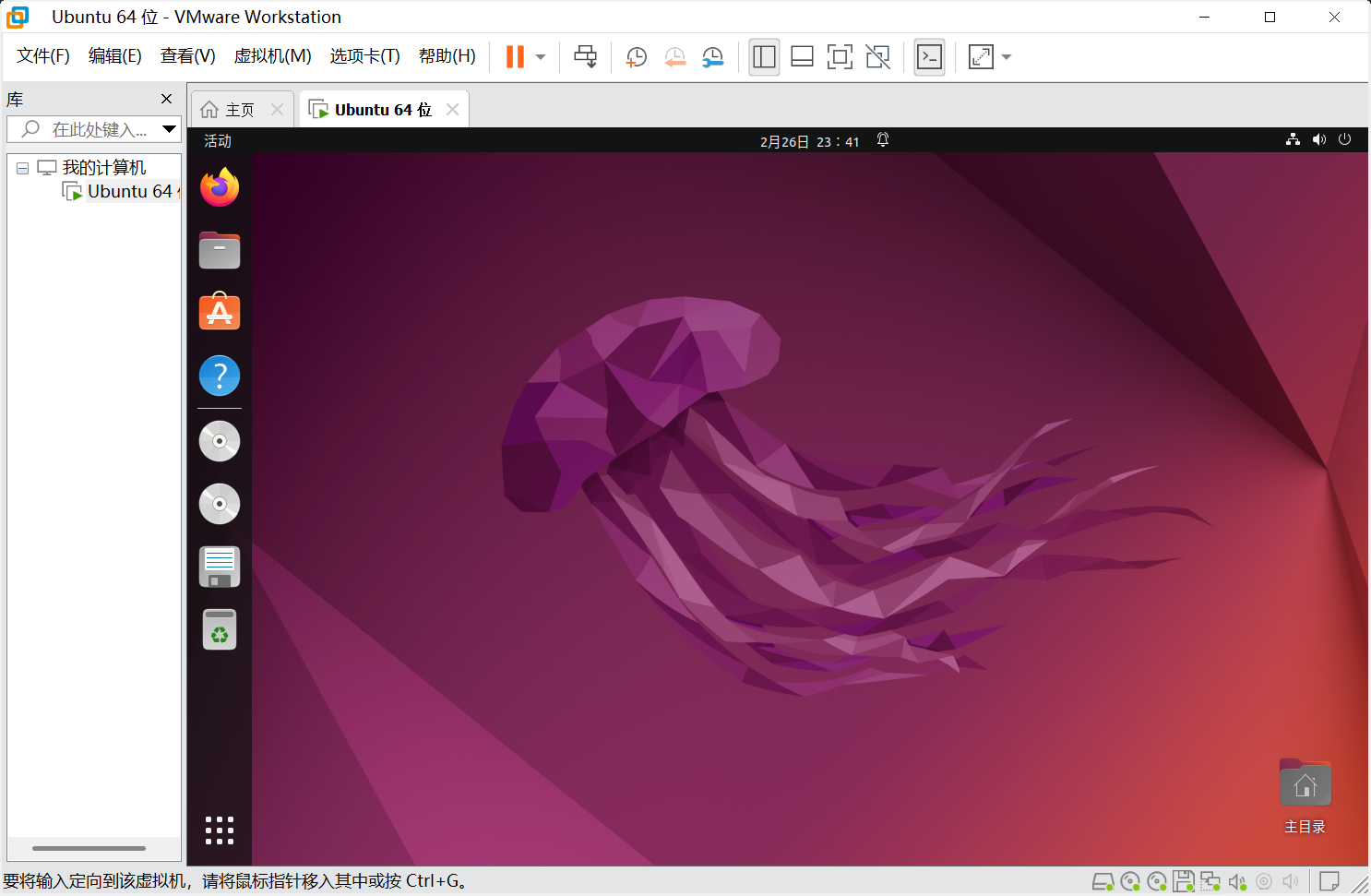Click the hard disk status bar icon
The width and height of the screenshot is (1371, 896).
tap(1103, 882)
